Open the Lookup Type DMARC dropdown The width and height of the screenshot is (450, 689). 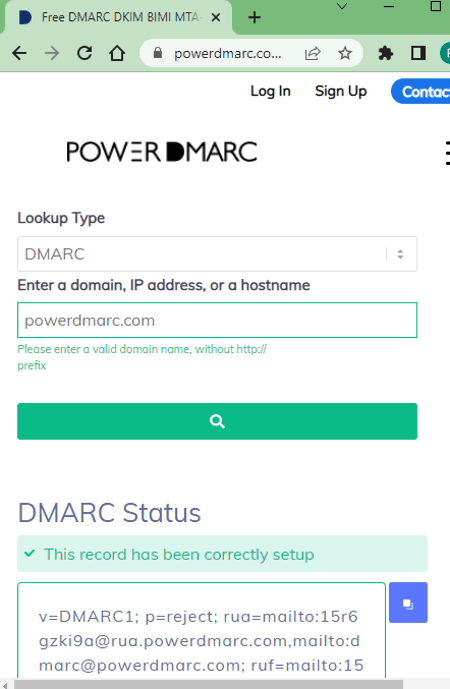217,254
